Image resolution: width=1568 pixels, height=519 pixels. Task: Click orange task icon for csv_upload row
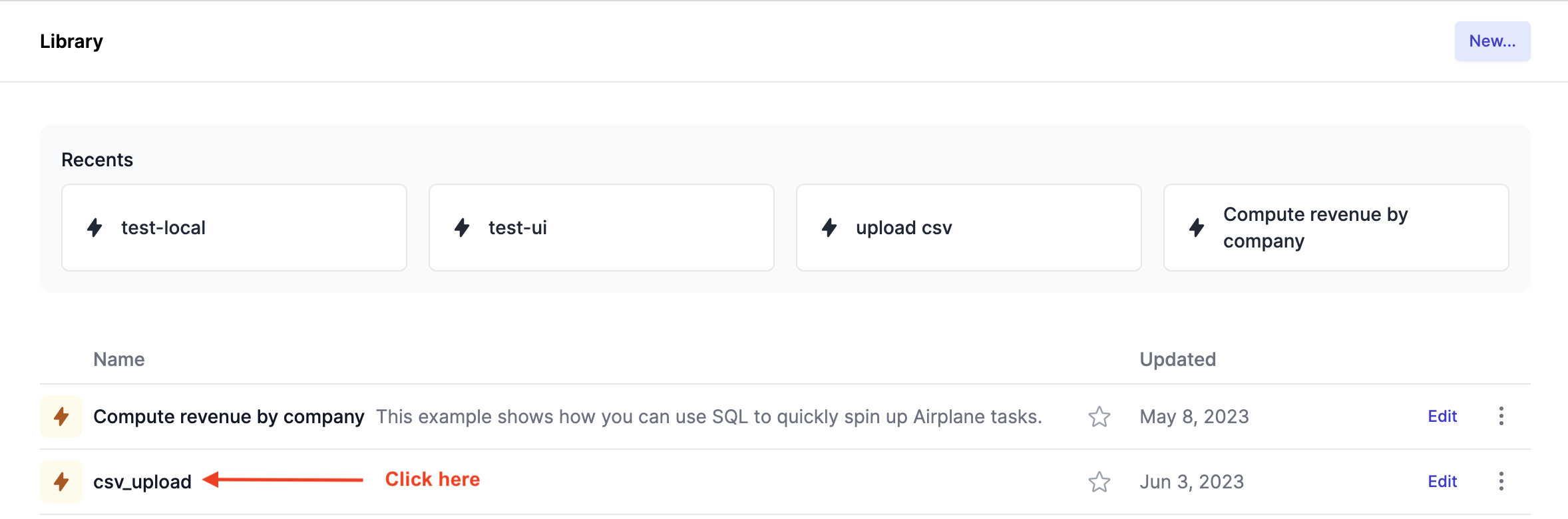pyautogui.click(x=61, y=482)
